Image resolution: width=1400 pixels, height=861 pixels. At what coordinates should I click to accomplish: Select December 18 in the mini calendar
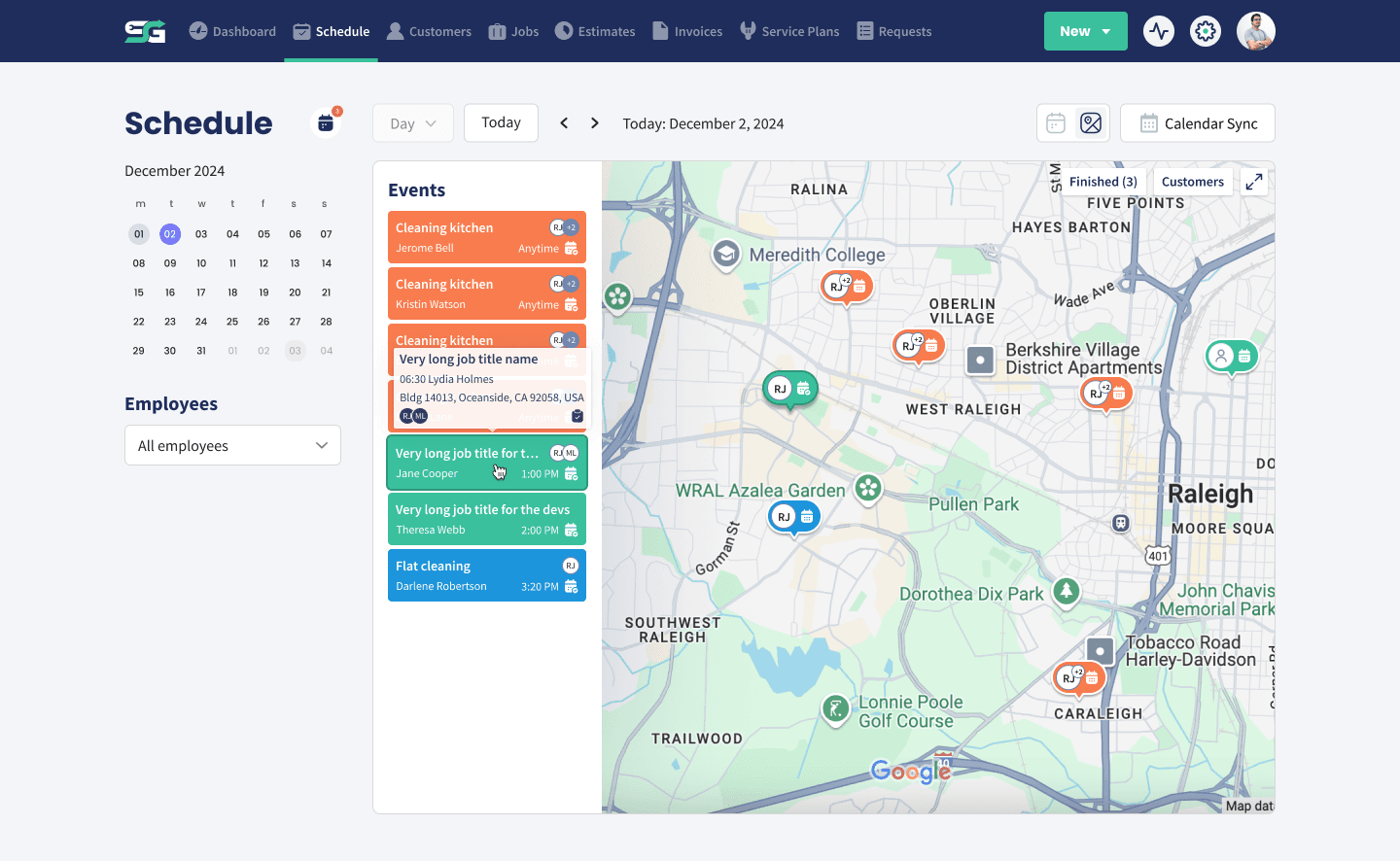pyautogui.click(x=232, y=293)
